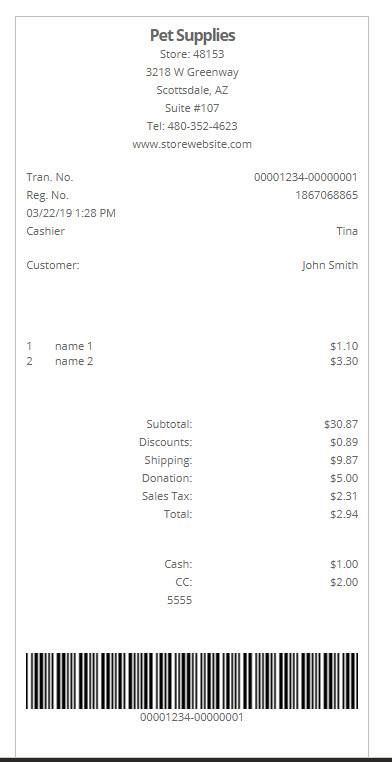Open the www.storewebsite.com link

point(192,144)
